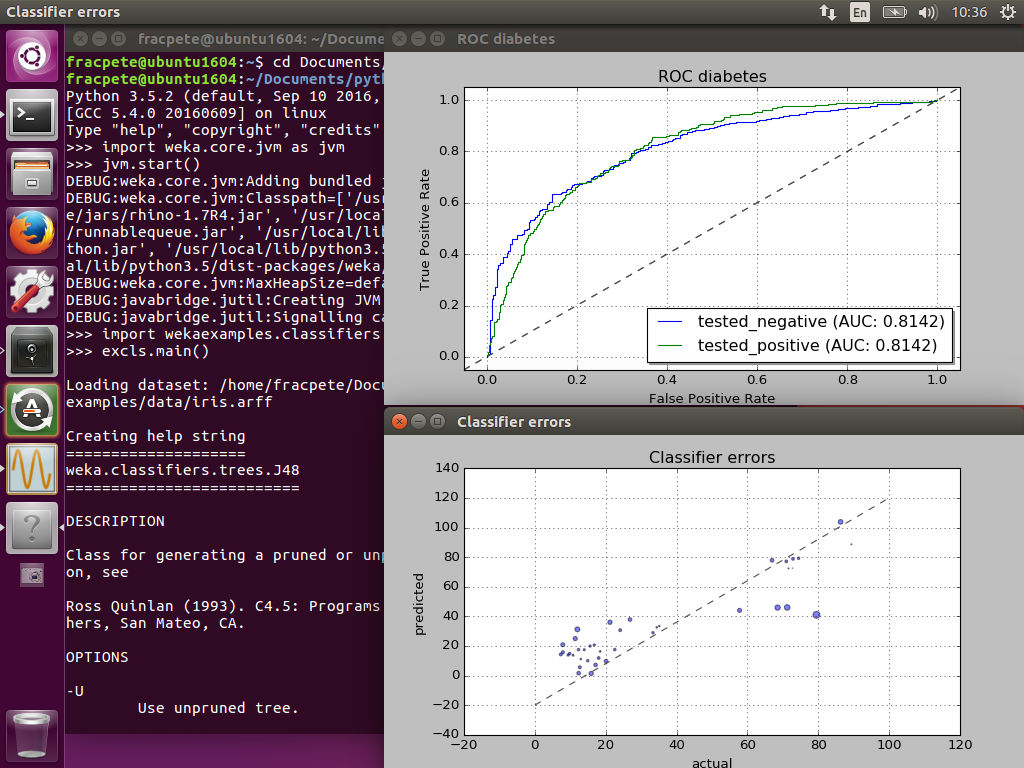Viewport: 1024px width, 768px height.
Task: Maximize the ROC diabetes window
Action: coord(437,39)
